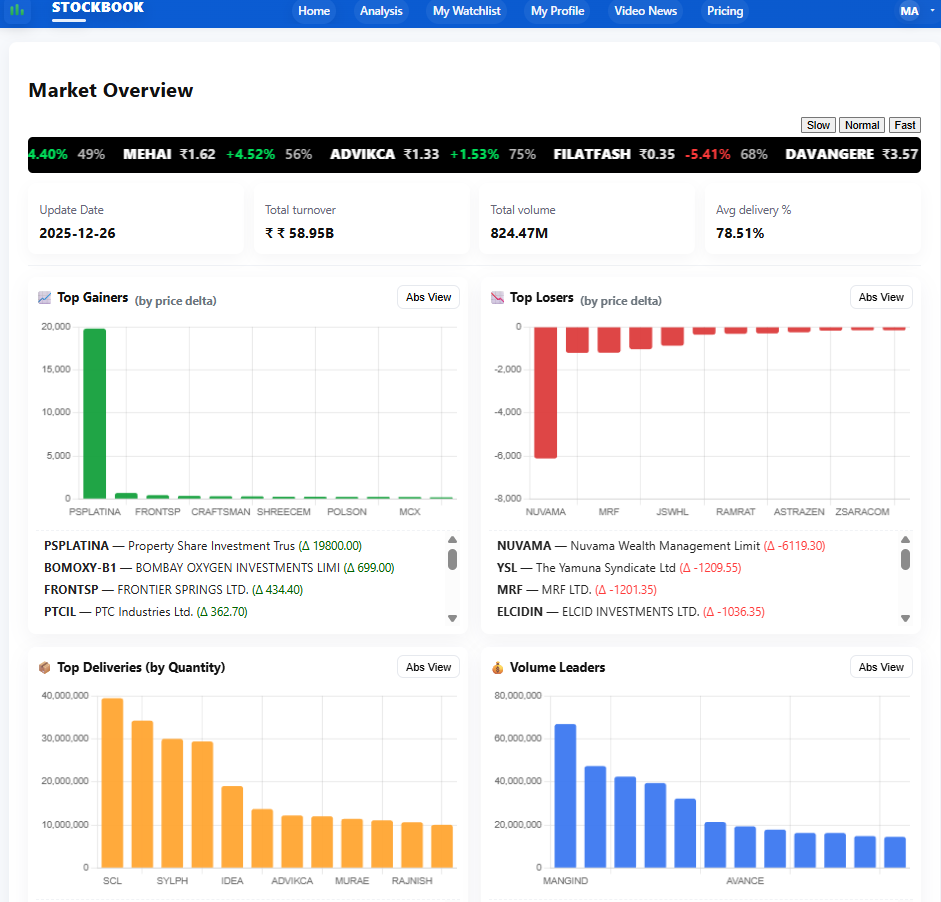
Task: Click the MRF axis label in losers chart
Action: (609, 512)
